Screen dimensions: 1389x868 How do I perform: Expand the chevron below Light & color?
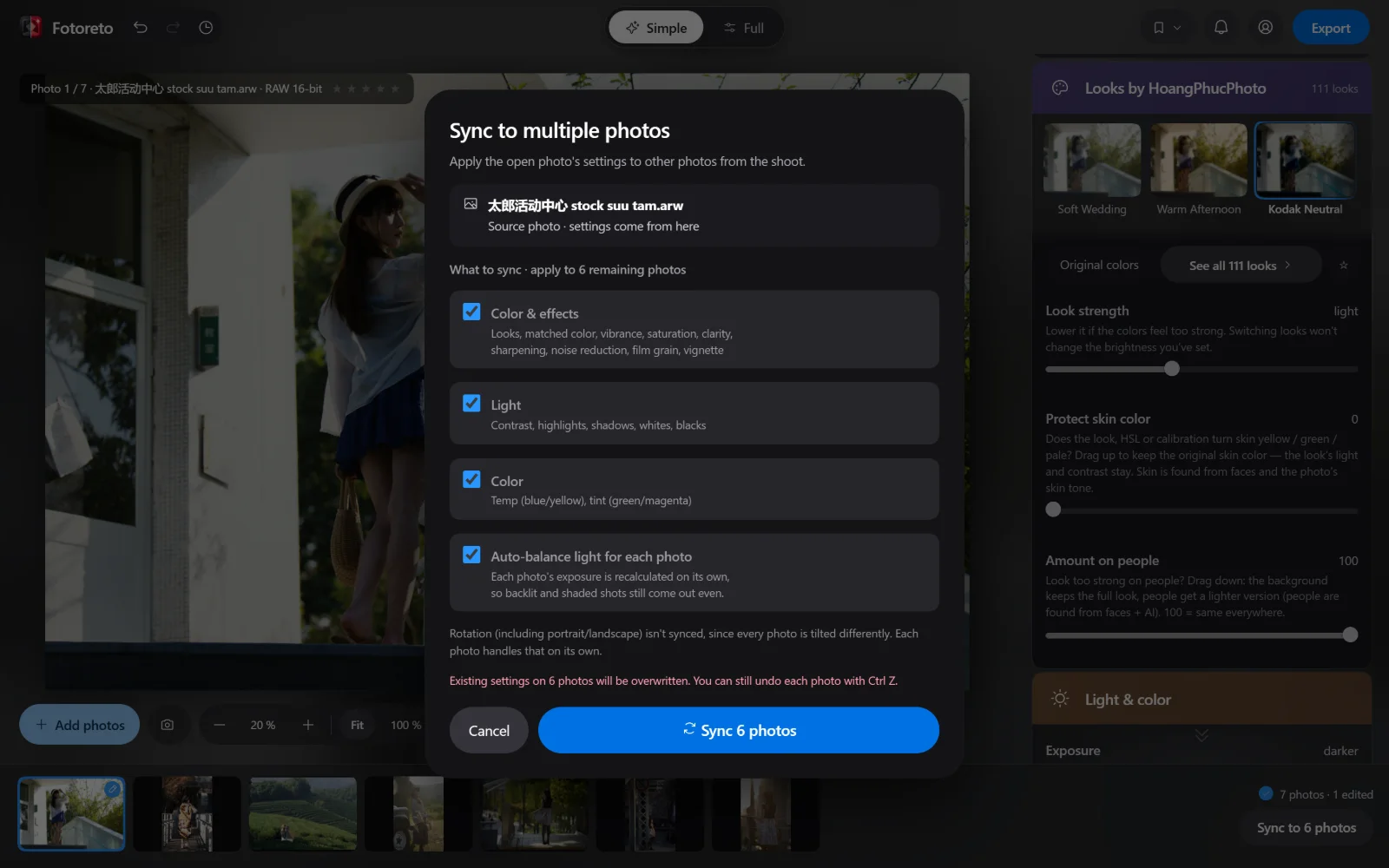[x=1201, y=735]
